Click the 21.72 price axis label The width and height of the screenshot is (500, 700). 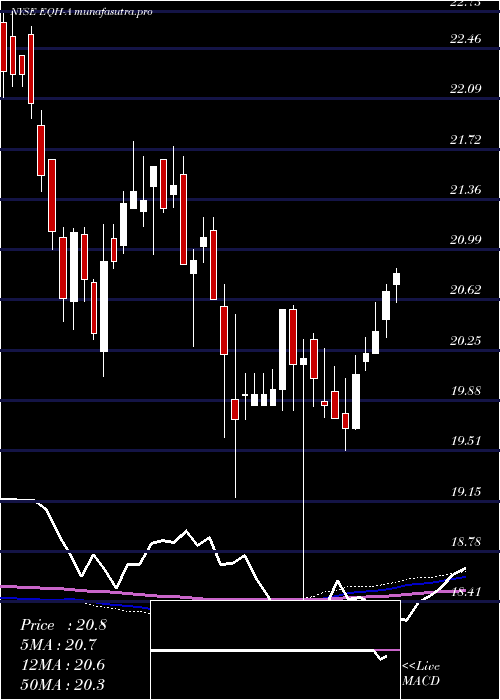465,140
